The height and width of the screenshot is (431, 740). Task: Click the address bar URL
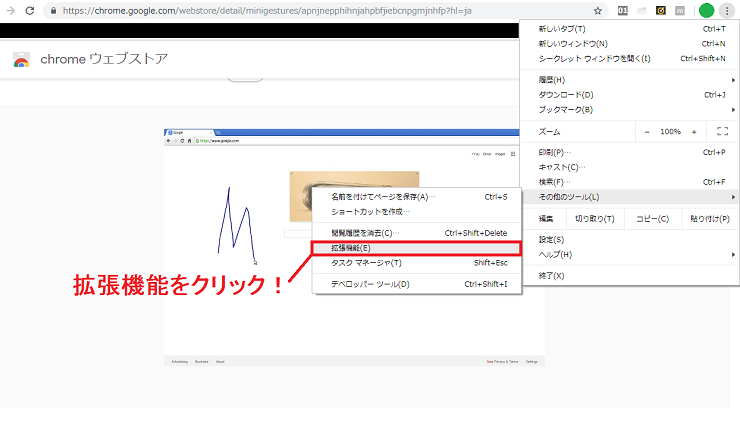[x=267, y=10]
